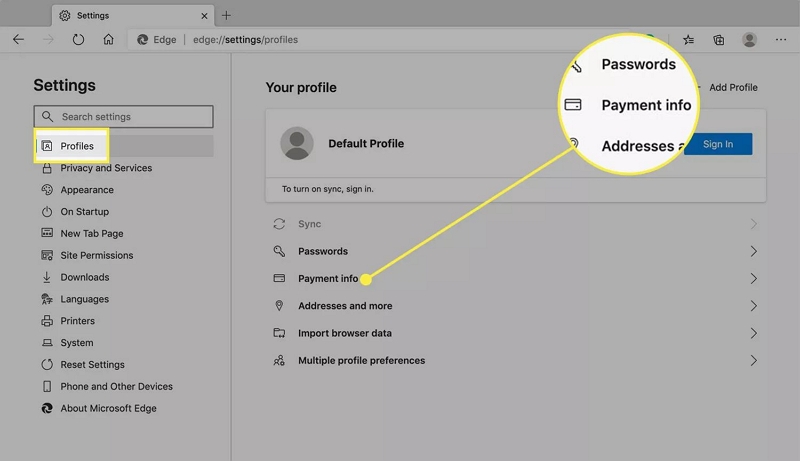Select the Settings browser tab
Image resolution: width=800 pixels, height=461 pixels.
133,16
